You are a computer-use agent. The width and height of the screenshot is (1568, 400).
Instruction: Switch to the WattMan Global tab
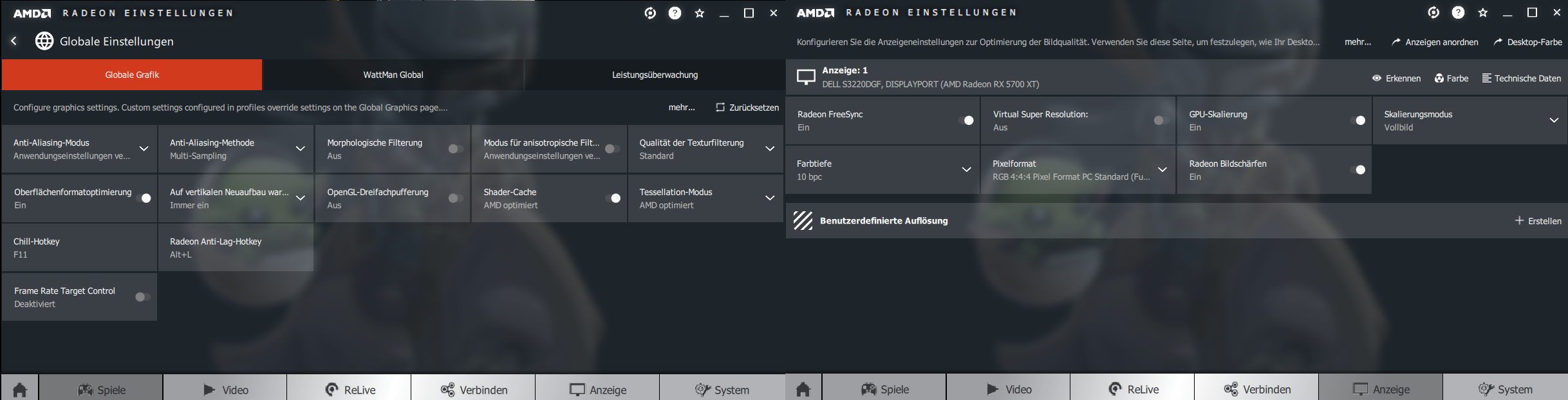[393, 75]
